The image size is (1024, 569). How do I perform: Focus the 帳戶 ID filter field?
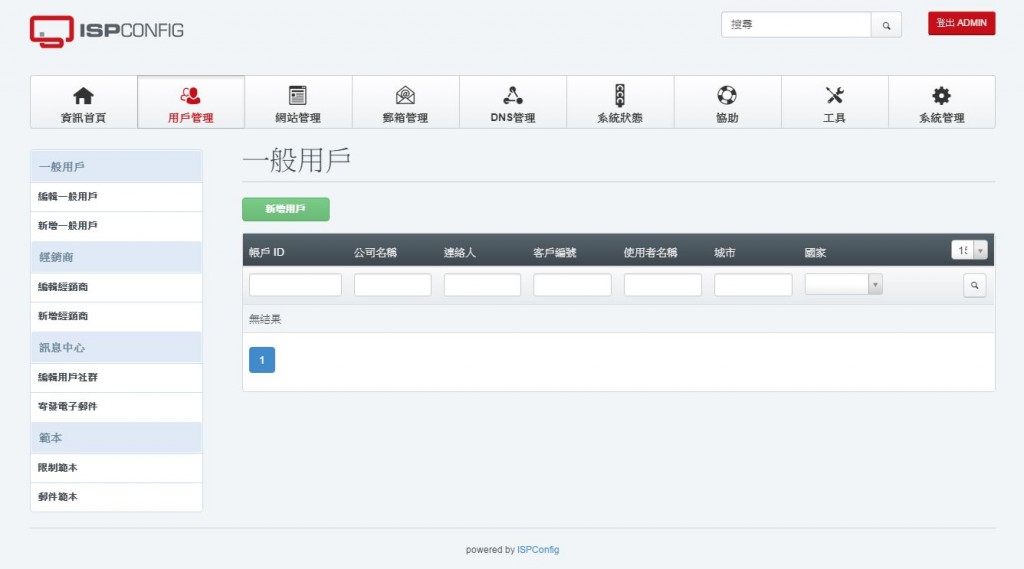click(x=295, y=285)
